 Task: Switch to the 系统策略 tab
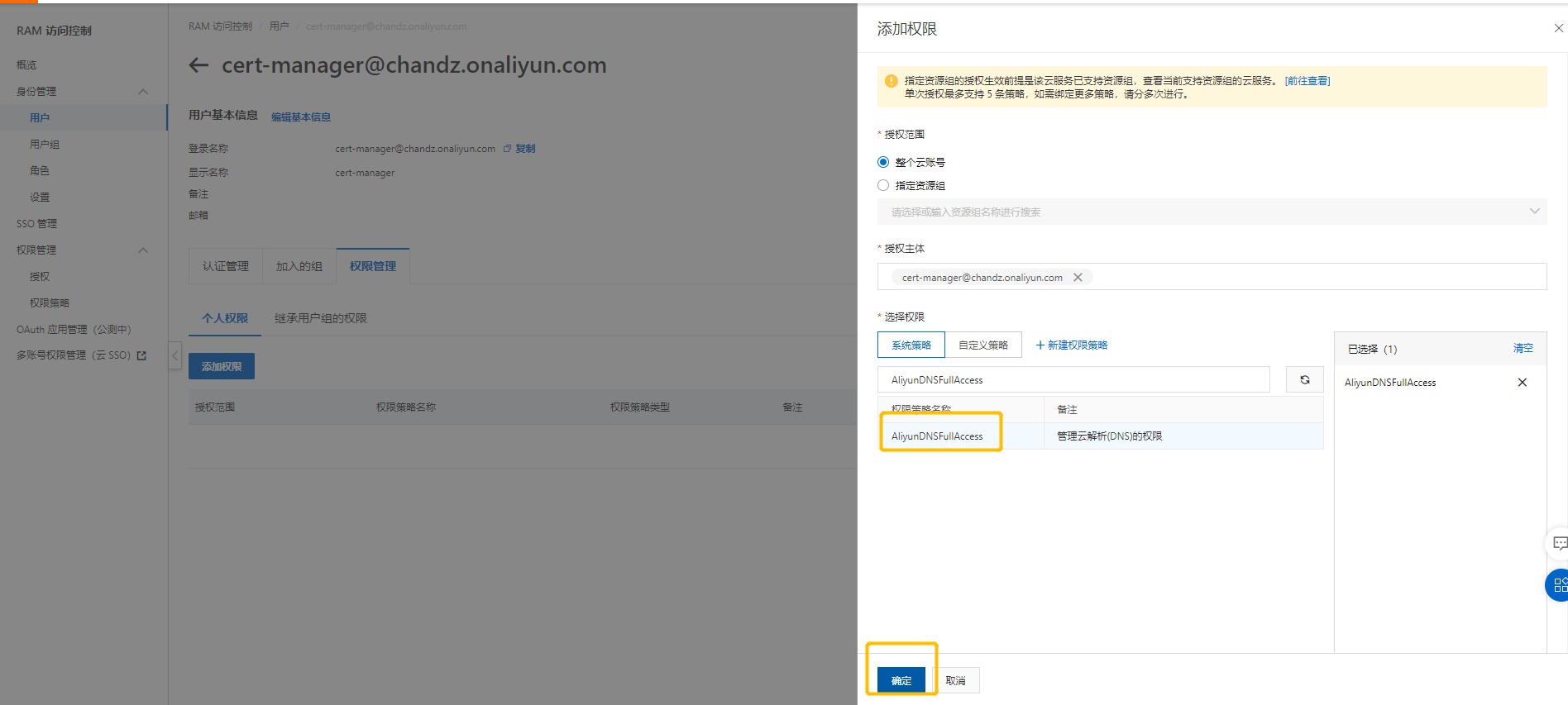click(x=911, y=345)
